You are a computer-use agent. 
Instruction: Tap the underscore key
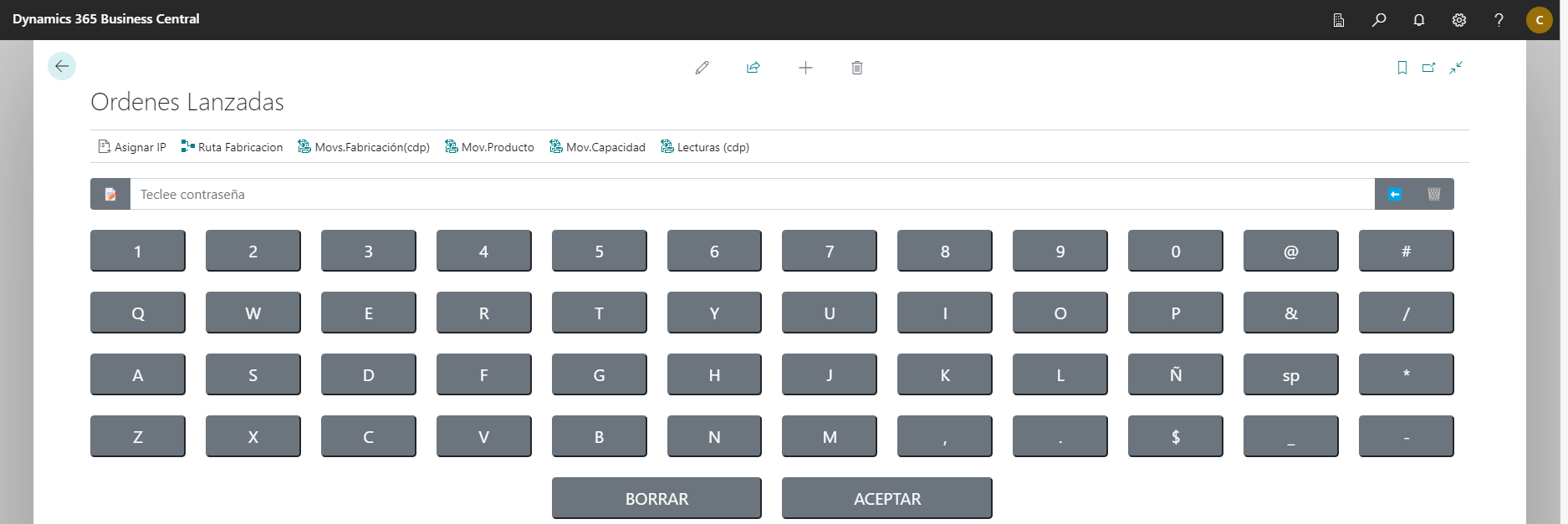1291,436
